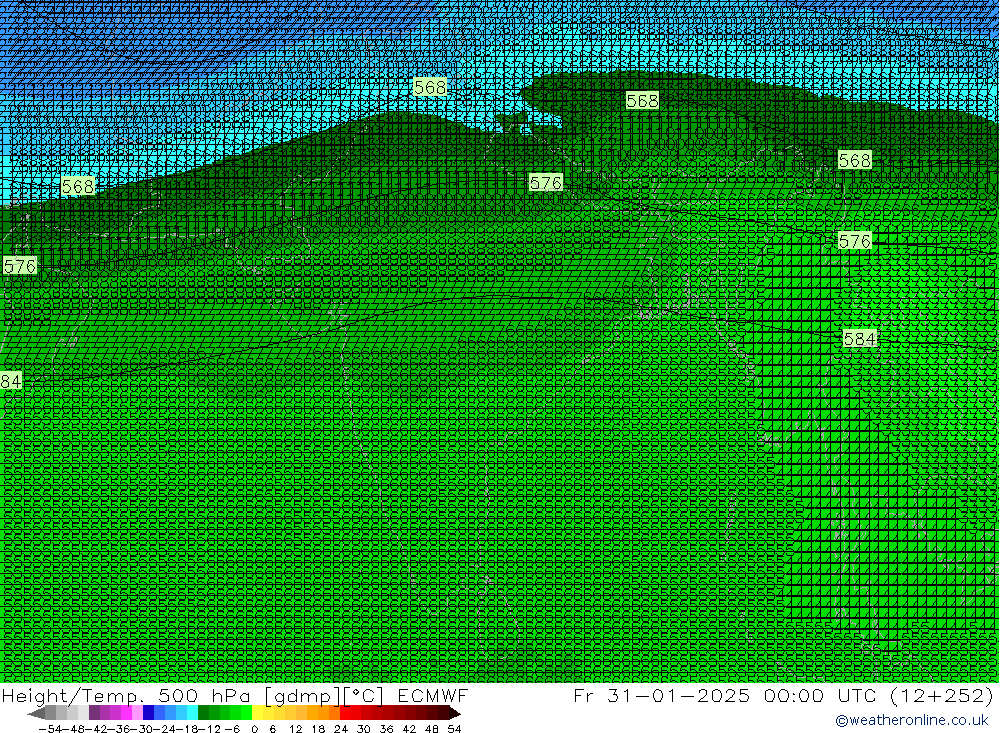Click the 568 label inside the dark green lobe
The width and height of the screenshot is (1000, 733).
pyautogui.click(x=642, y=101)
